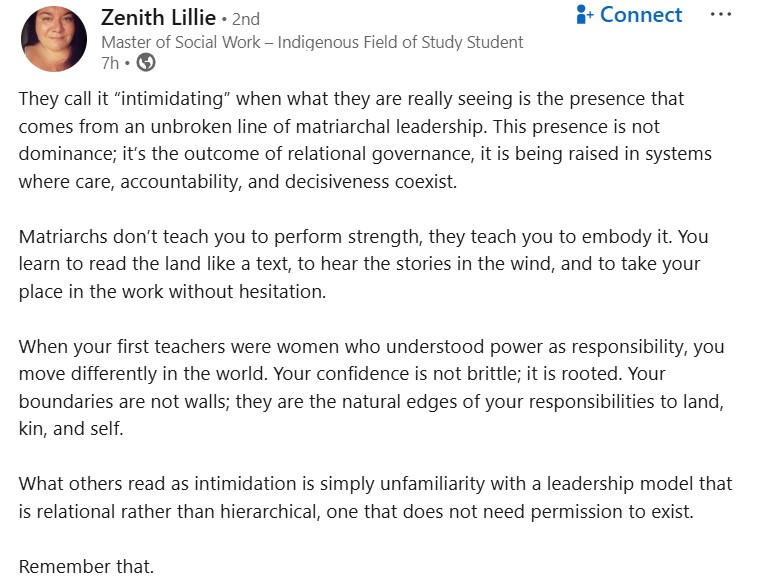
Task: Open the three-dot post options menu
Action: point(720,15)
